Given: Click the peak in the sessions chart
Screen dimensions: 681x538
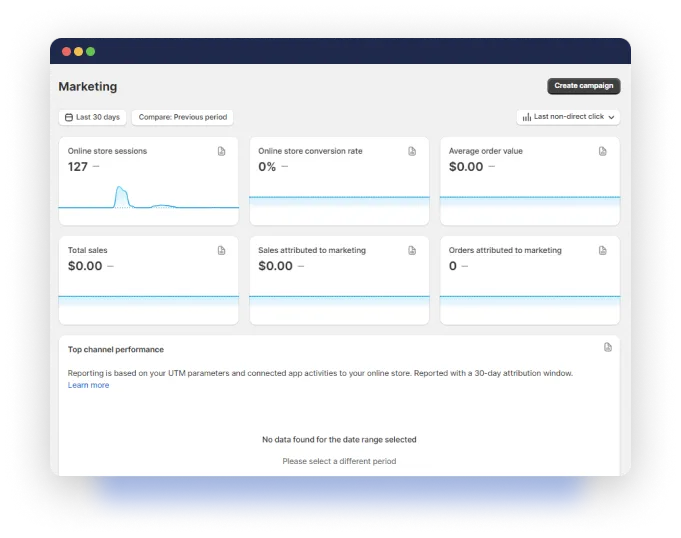Looking at the screenshot, I should pyautogui.click(x=121, y=189).
